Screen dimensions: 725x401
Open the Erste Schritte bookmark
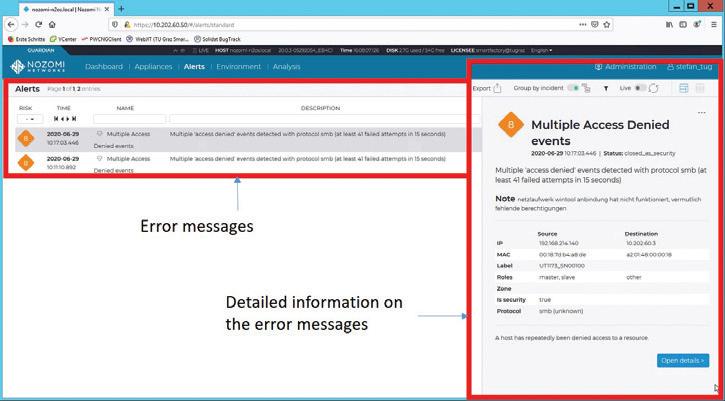[26, 39]
